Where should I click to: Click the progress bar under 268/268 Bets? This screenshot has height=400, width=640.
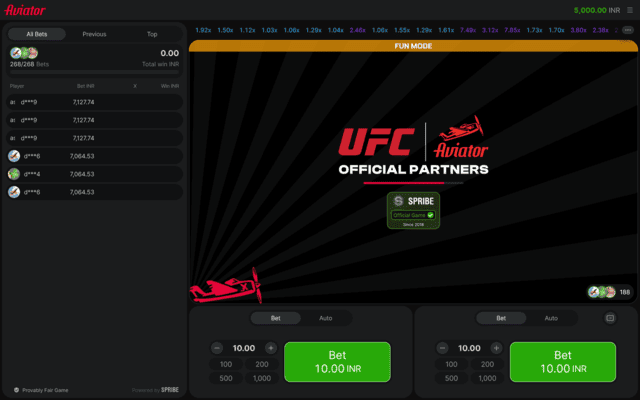[94, 72]
